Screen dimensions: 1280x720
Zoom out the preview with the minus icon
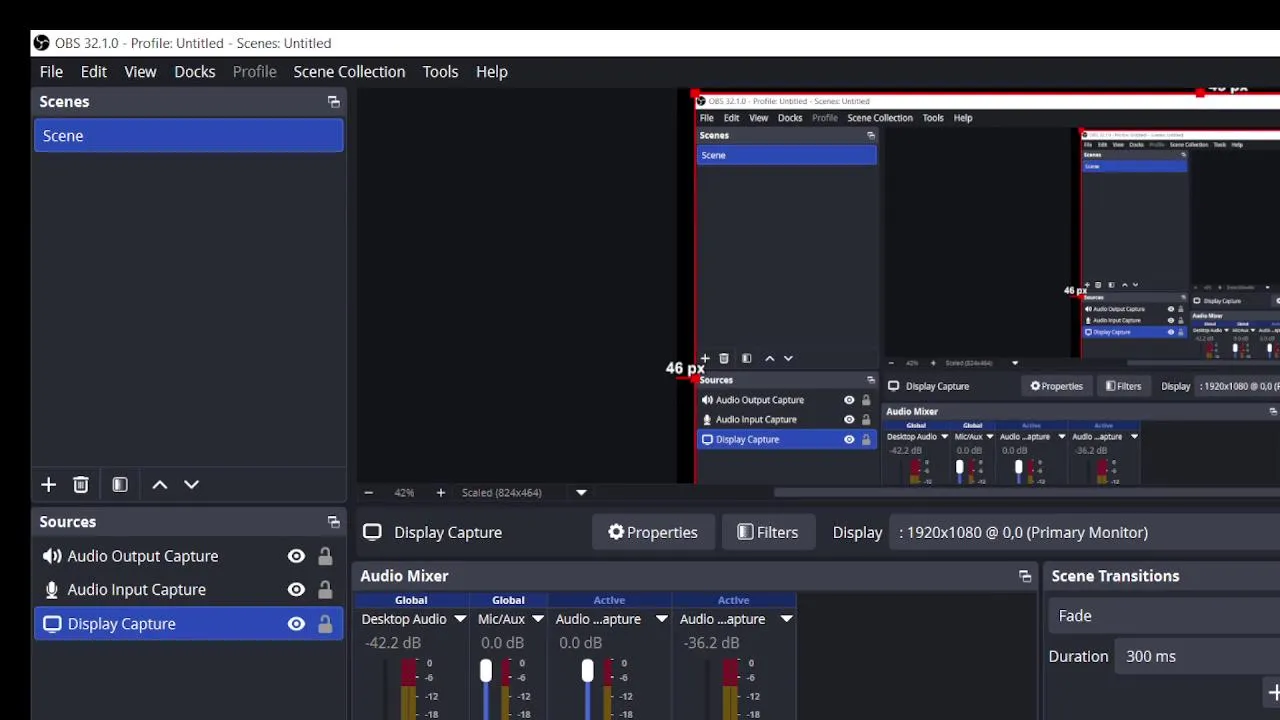click(x=368, y=493)
